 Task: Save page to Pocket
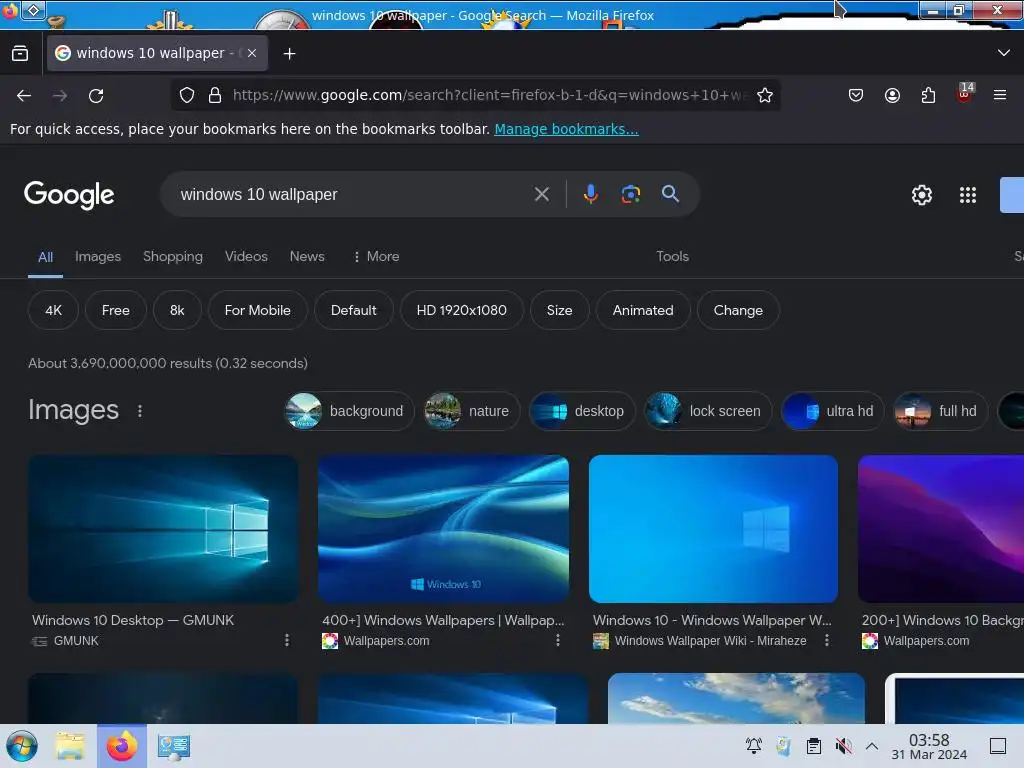click(x=856, y=95)
